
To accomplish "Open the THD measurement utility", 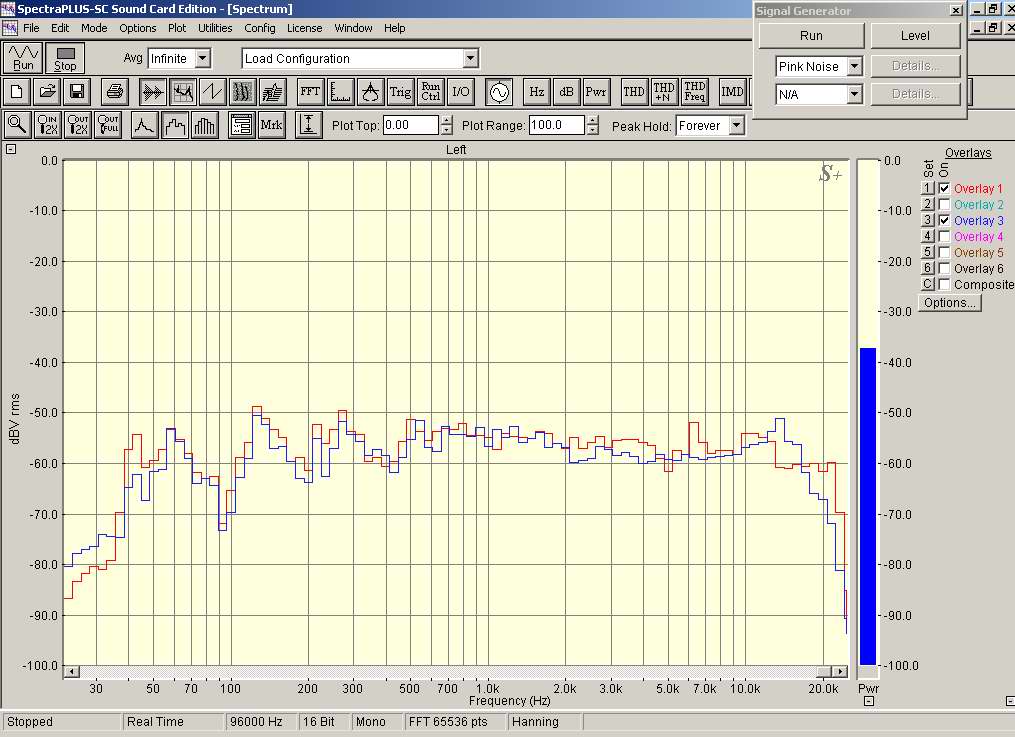I will [634, 92].
